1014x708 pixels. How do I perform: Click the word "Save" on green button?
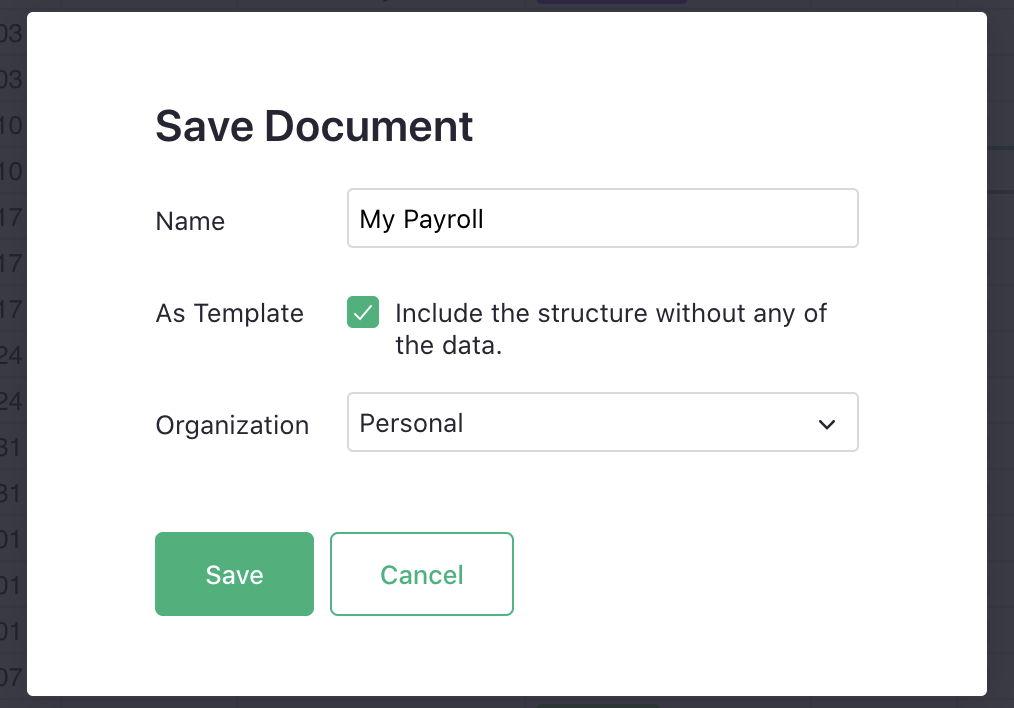pos(234,575)
